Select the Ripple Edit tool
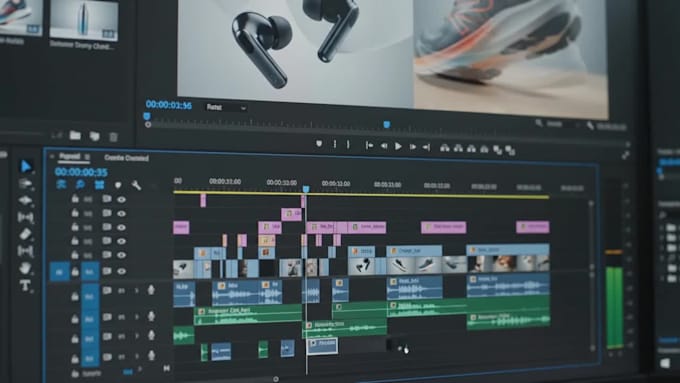 (x=25, y=200)
